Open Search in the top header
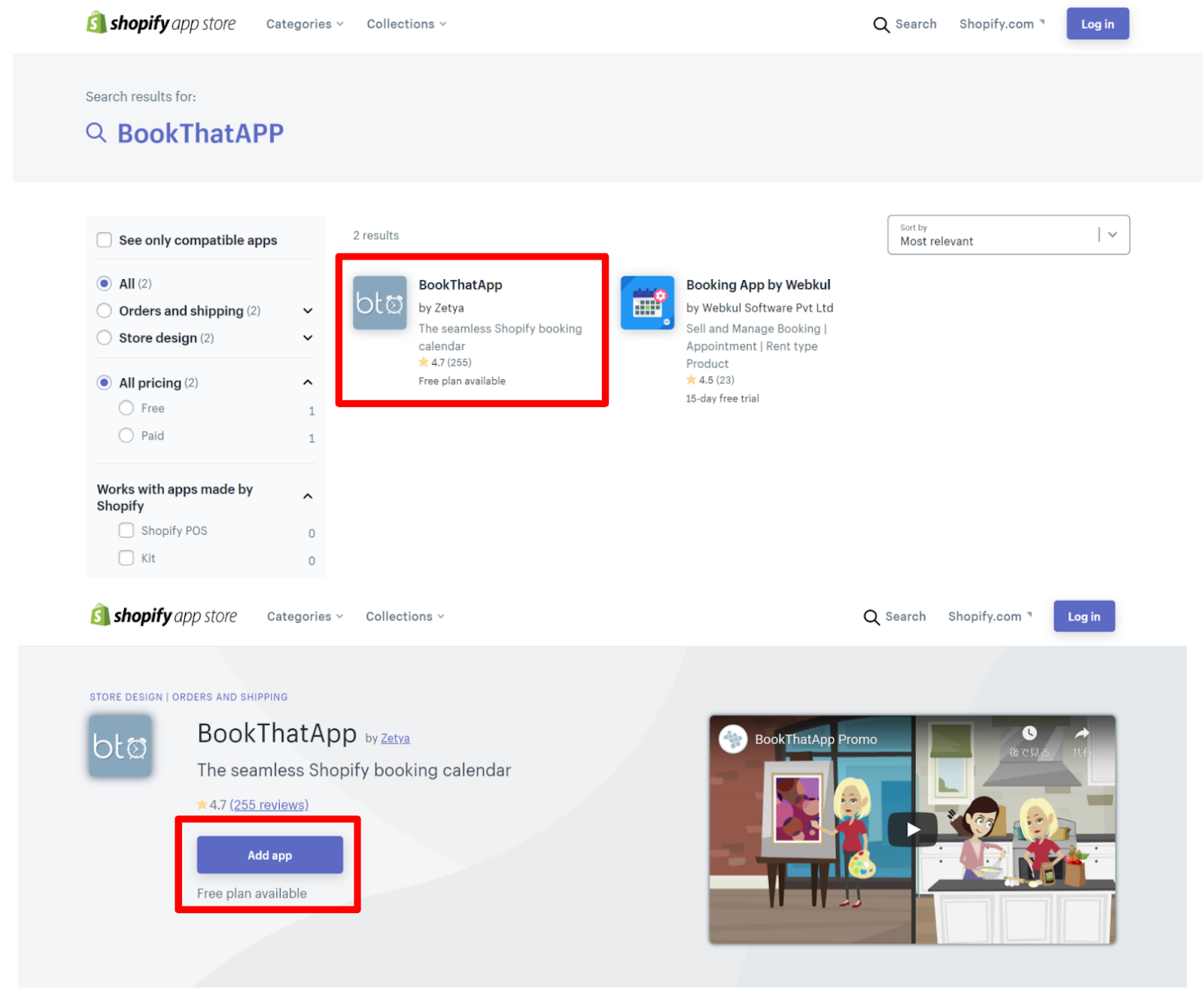This screenshot has width=1204, height=1002. click(x=905, y=24)
